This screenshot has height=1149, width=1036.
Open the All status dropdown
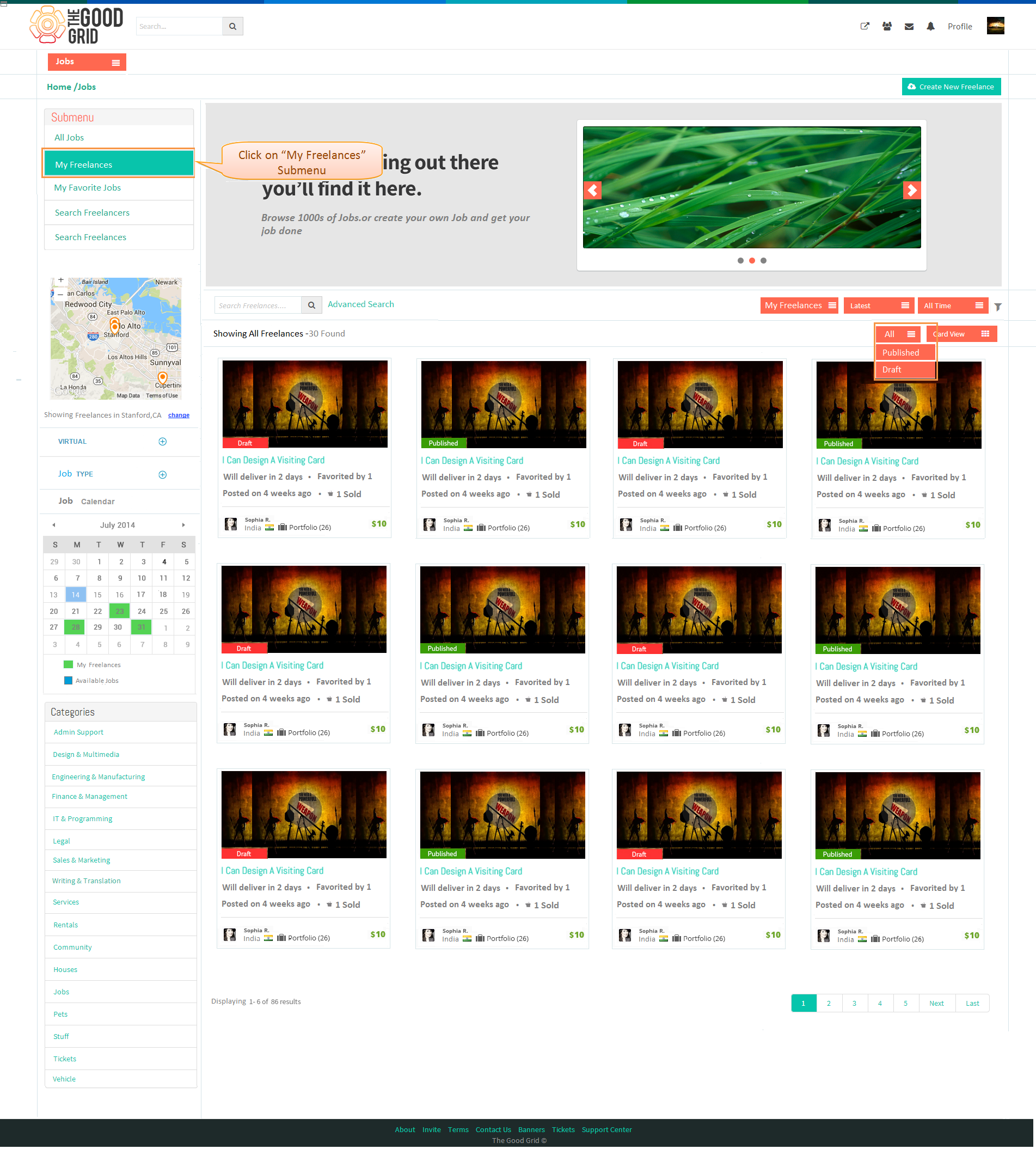(898, 334)
